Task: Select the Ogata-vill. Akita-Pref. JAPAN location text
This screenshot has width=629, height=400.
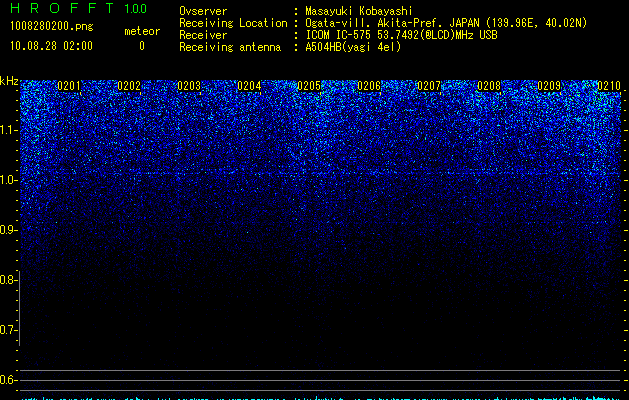Action: tap(446, 23)
